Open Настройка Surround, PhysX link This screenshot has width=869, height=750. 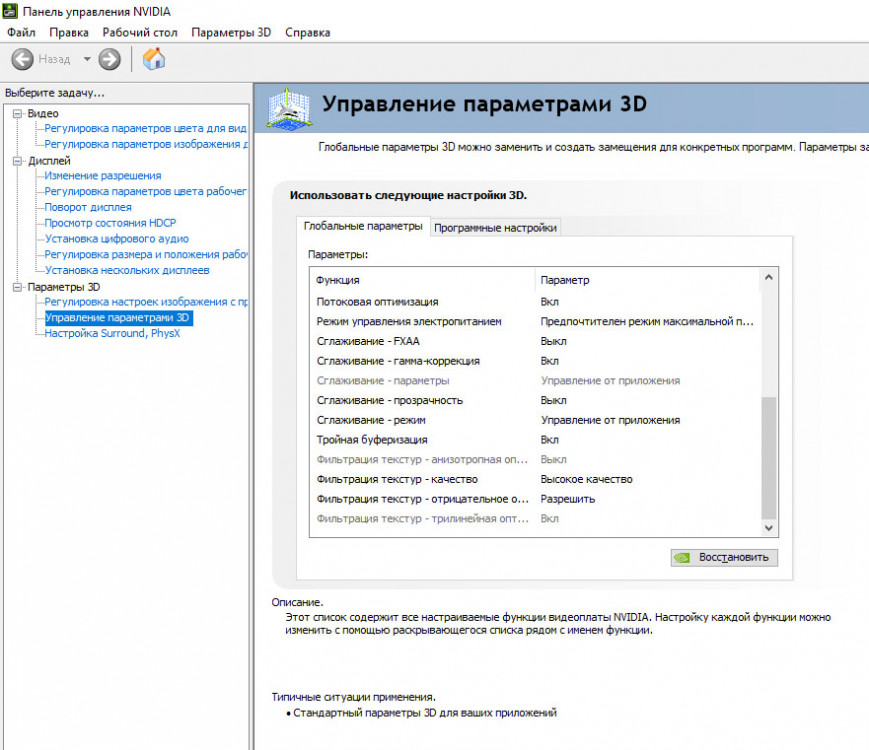(113, 333)
